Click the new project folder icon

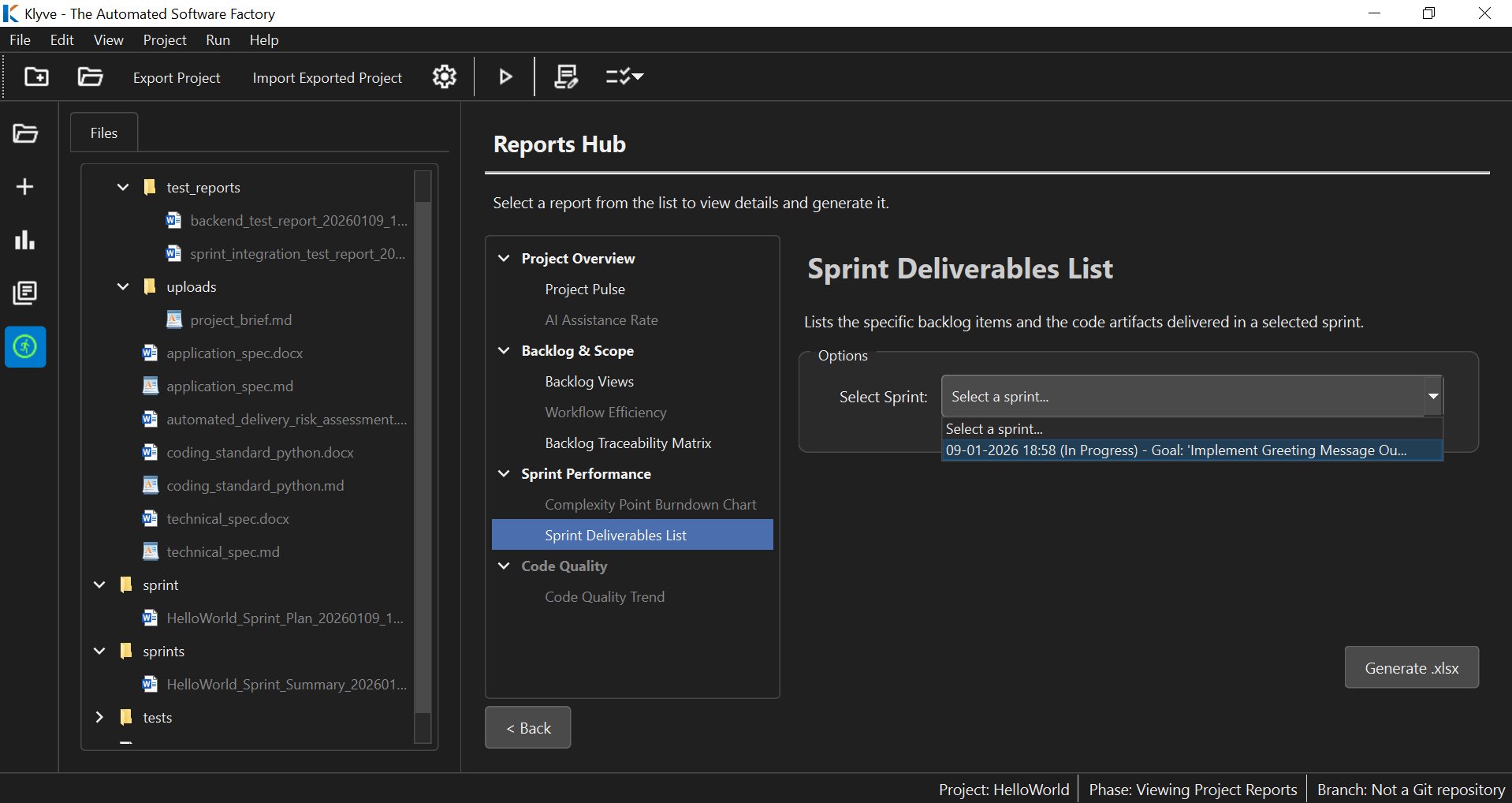tap(36, 77)
